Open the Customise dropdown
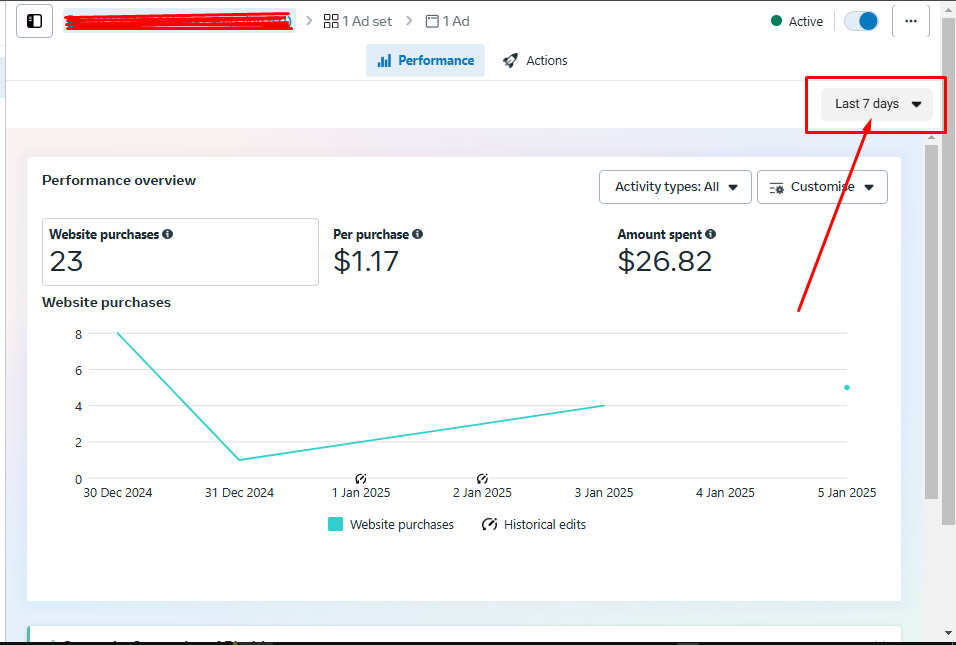956x645 pixels. 822,187
